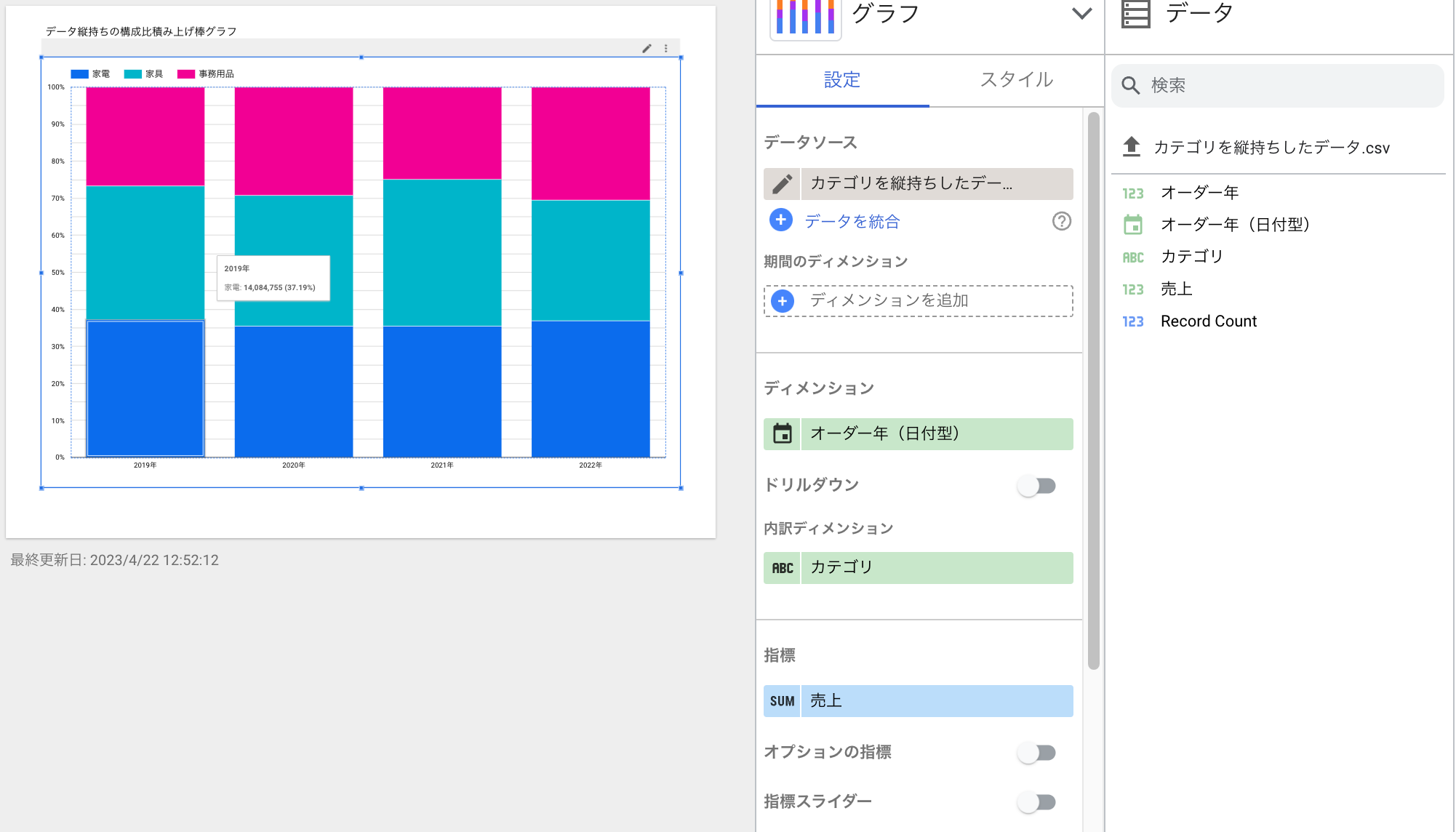Click the SUM aggregation icon on 売上 metric

click(x=782, y=701)
